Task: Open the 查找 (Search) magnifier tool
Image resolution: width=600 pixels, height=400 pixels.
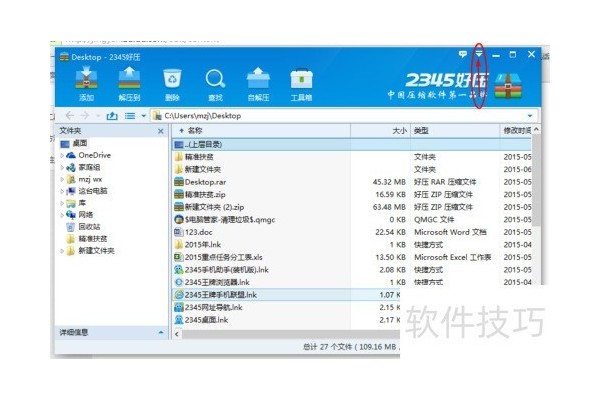Action: (x=215, y=83)
